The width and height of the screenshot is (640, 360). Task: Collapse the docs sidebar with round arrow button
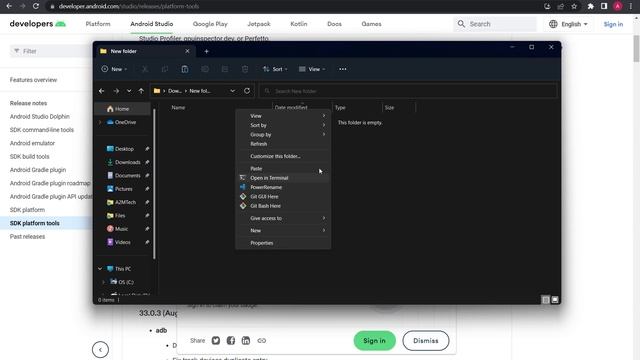pos(100,349)
